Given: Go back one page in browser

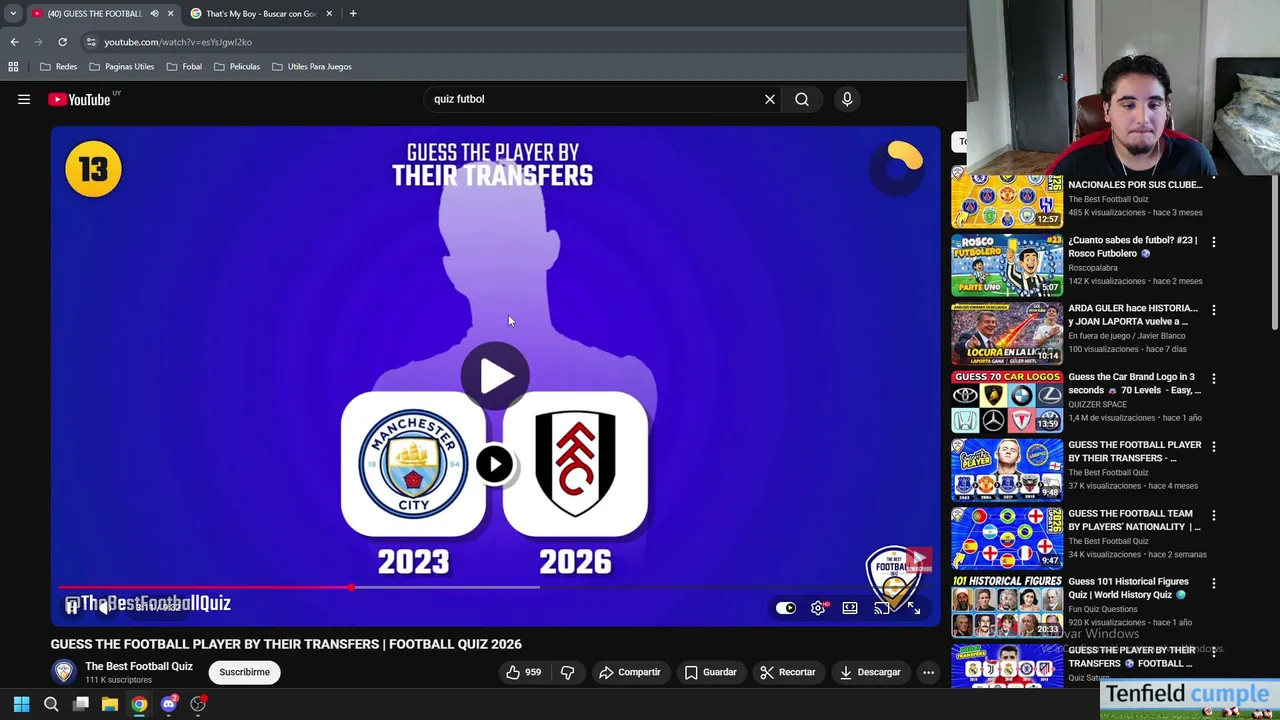Looking at the screenshot, I should tap(14, 42).
